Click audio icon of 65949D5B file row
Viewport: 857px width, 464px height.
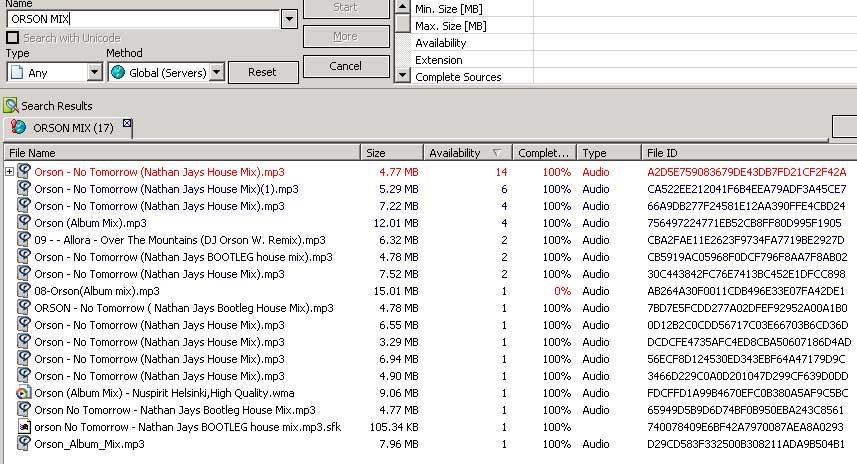pos(24,408)
